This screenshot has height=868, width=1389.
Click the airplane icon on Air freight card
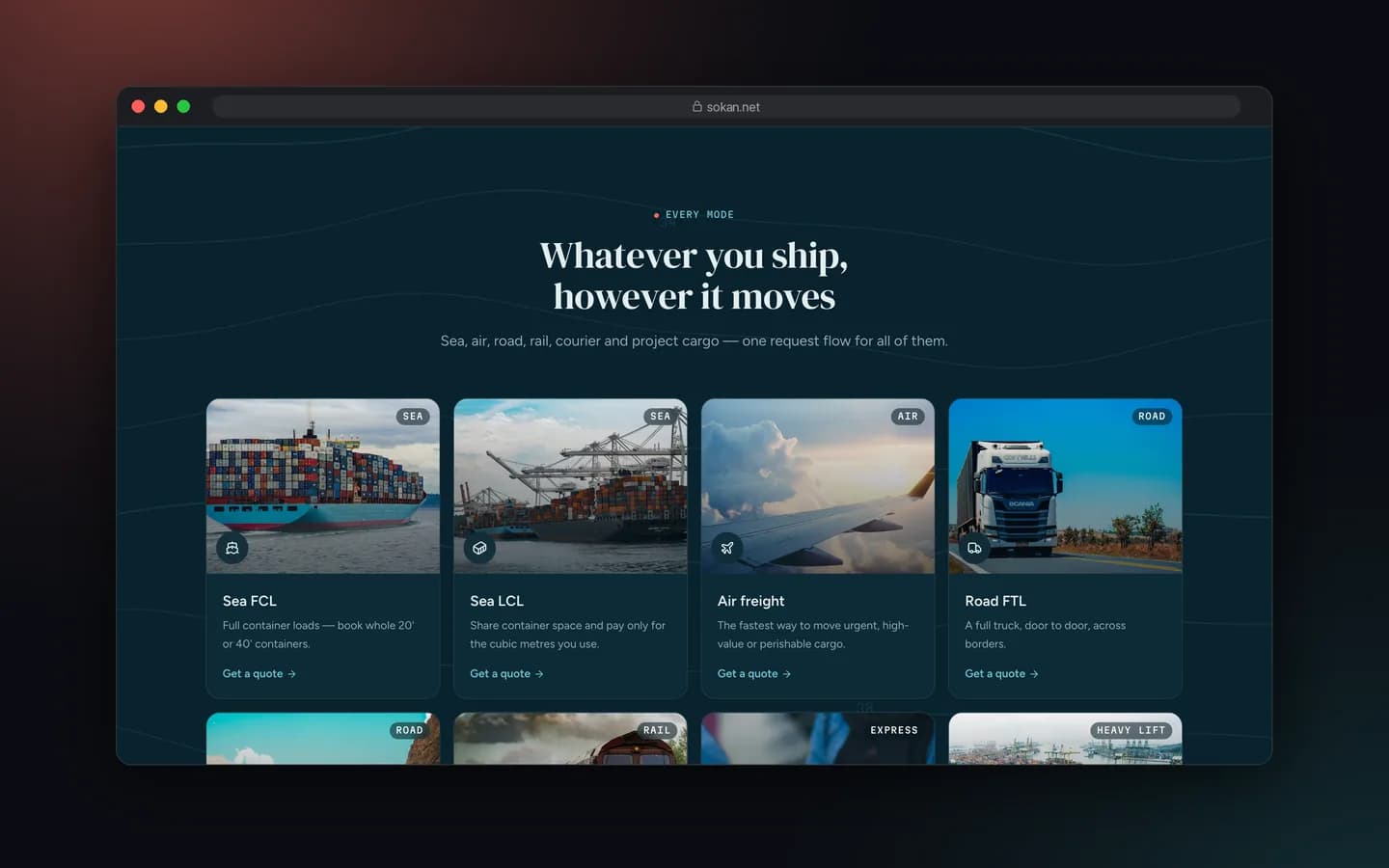[727, 548]
